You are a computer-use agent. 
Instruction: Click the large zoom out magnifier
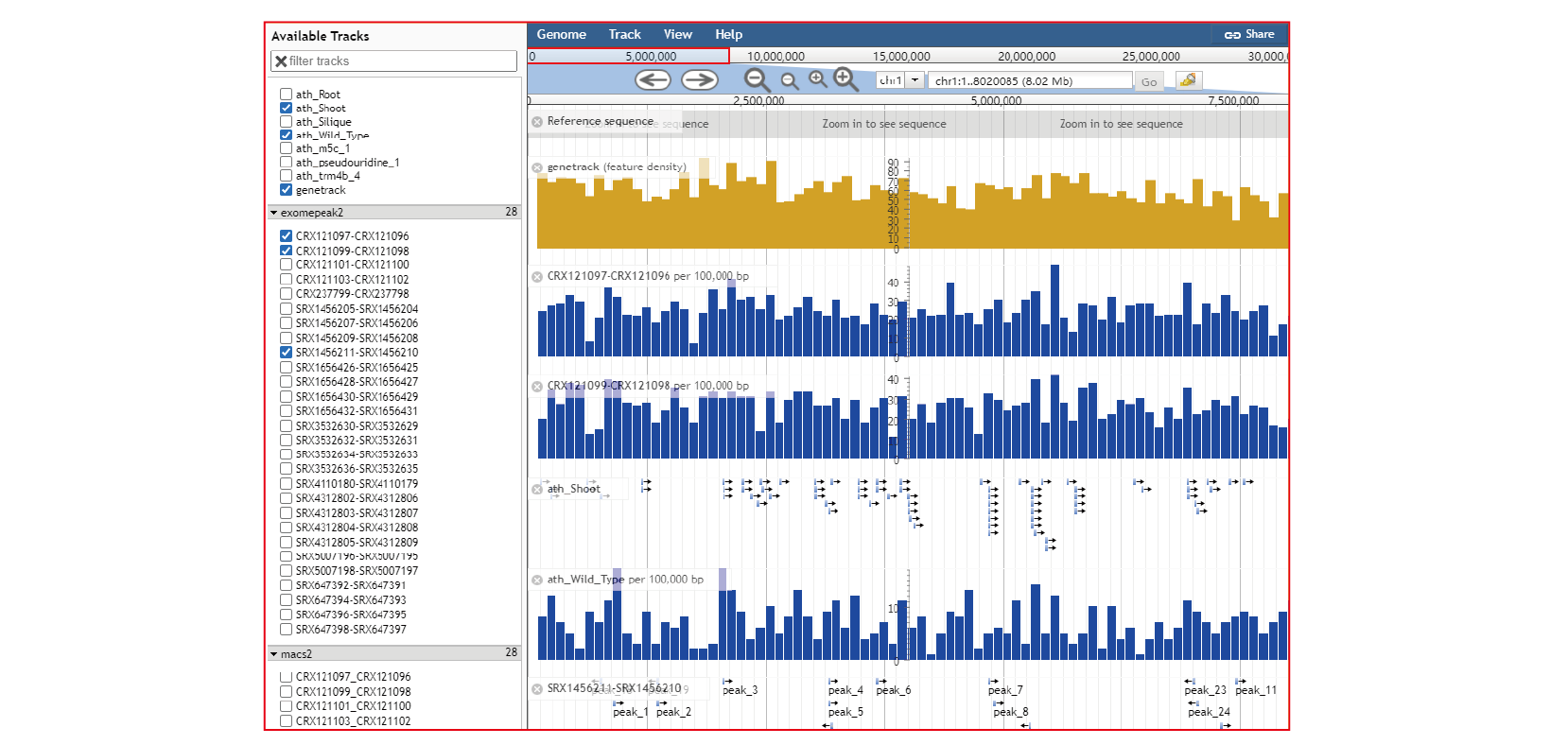point(757,80)
